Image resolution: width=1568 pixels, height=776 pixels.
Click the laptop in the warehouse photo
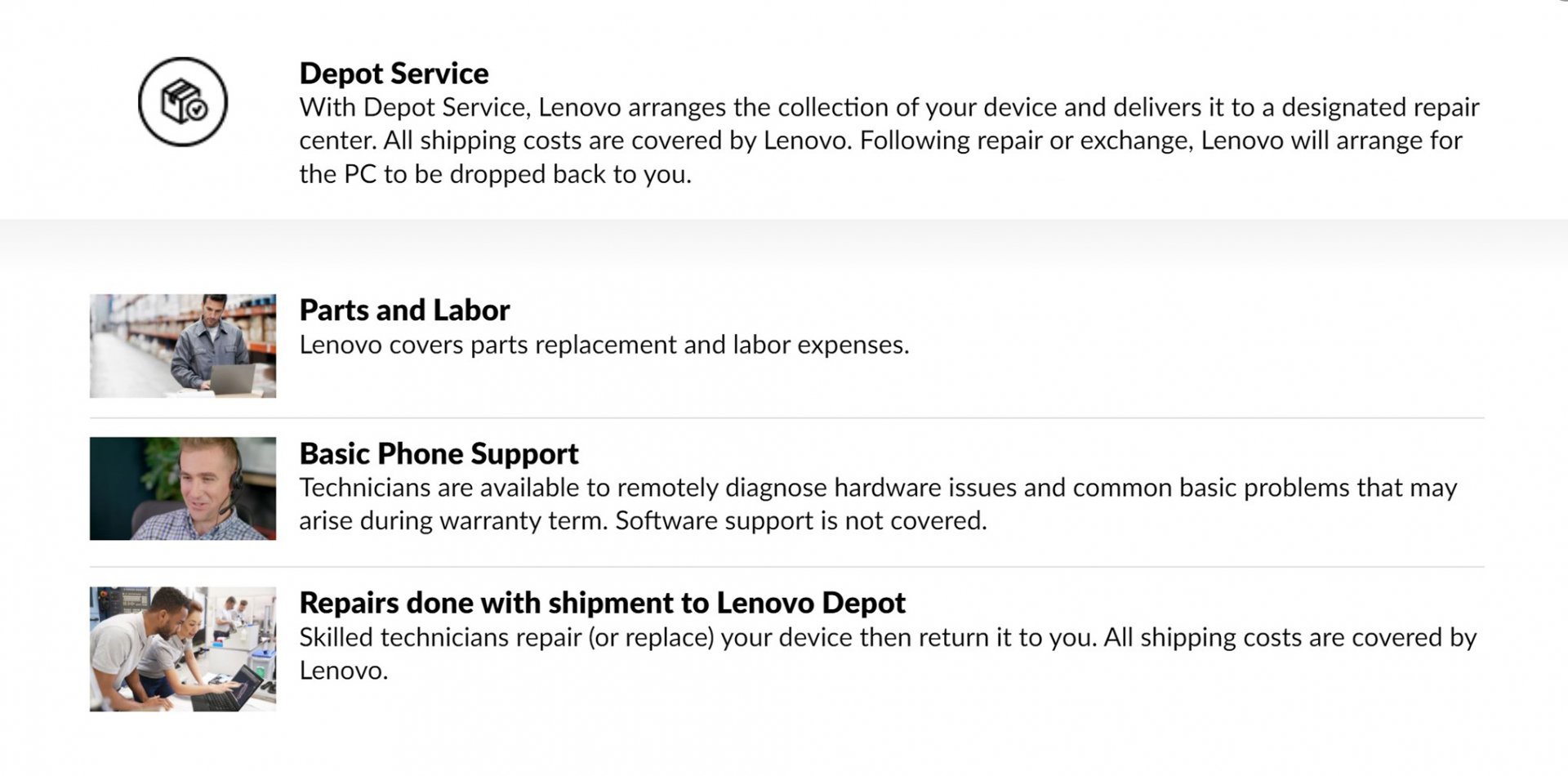click(x=232, y=379)
